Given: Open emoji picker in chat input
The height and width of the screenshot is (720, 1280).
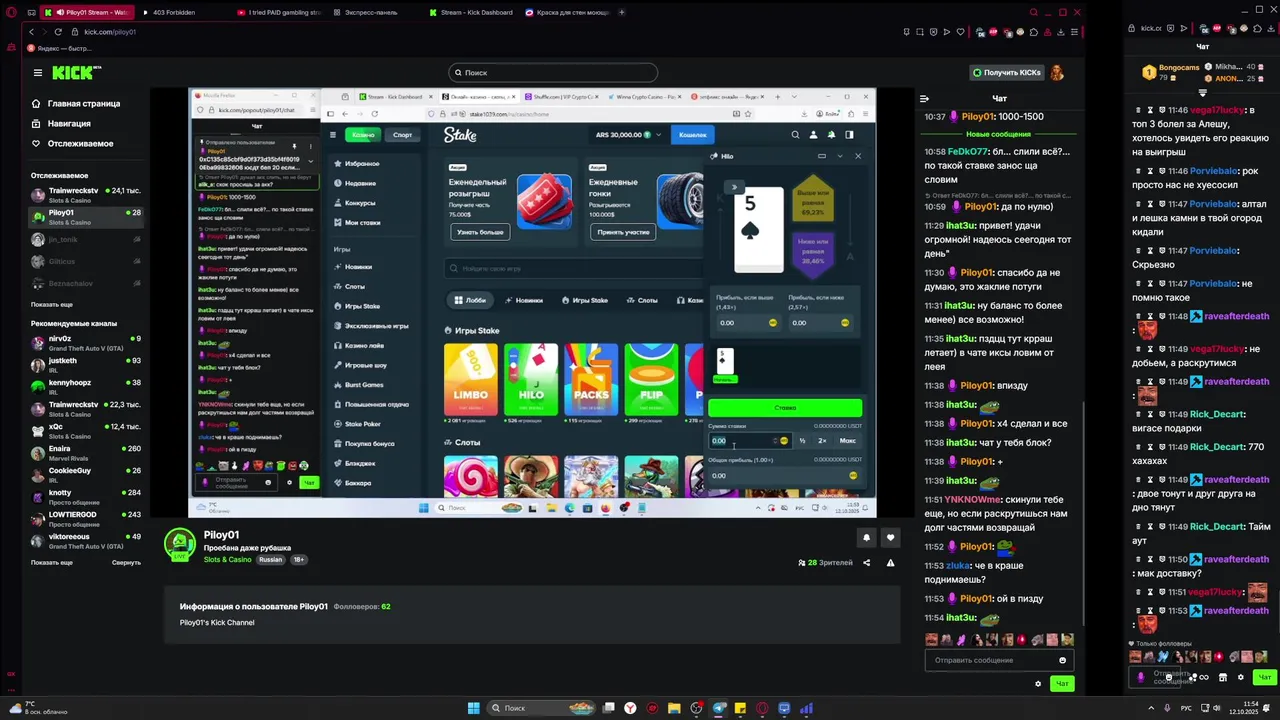Looking at the screenshot, I should pyautogui.click(x=1062, y=660).
